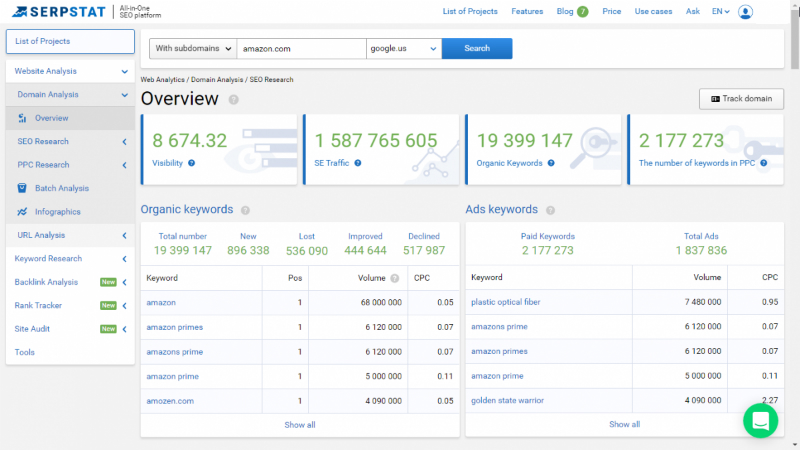This screenshot has width=800, height=450.
Task: Open the subdomains scope dropdown
Action: [x=193, y=48]
